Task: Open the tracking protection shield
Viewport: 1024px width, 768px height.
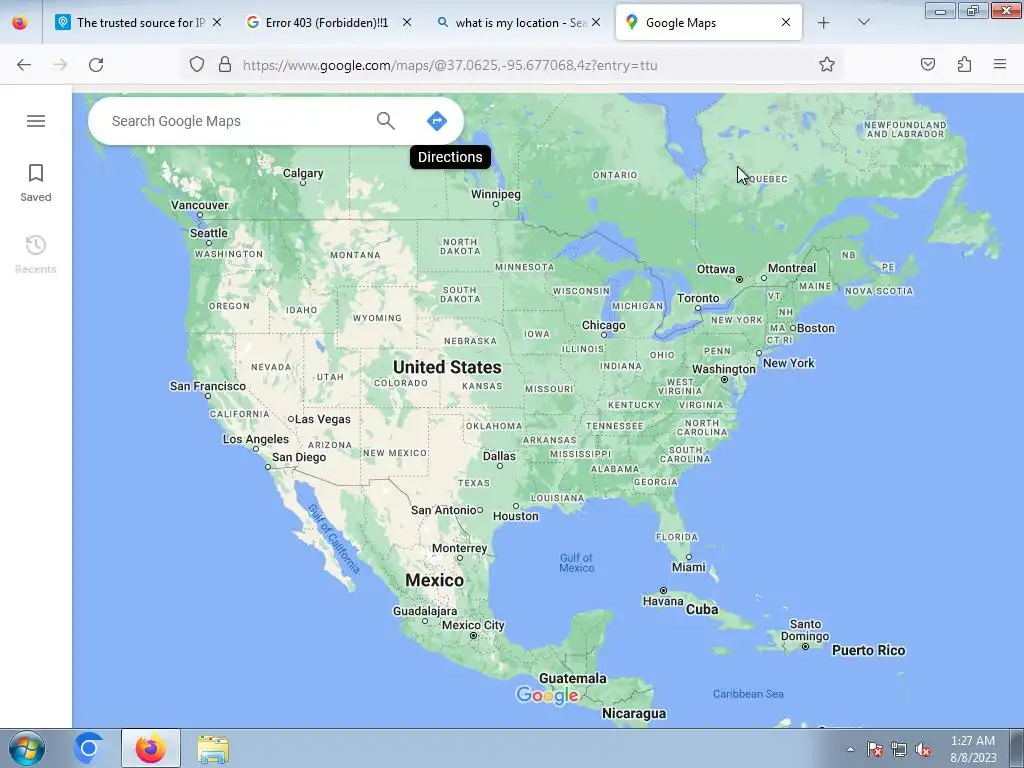Action: (197, 64)
